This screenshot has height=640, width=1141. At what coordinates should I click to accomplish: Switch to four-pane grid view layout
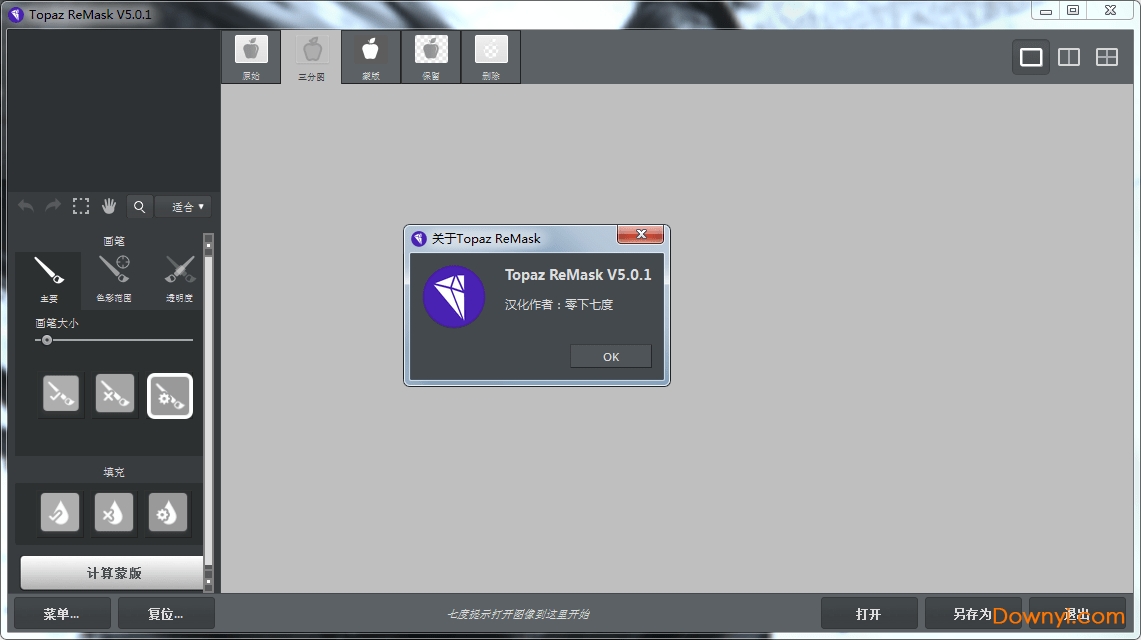1107,57
